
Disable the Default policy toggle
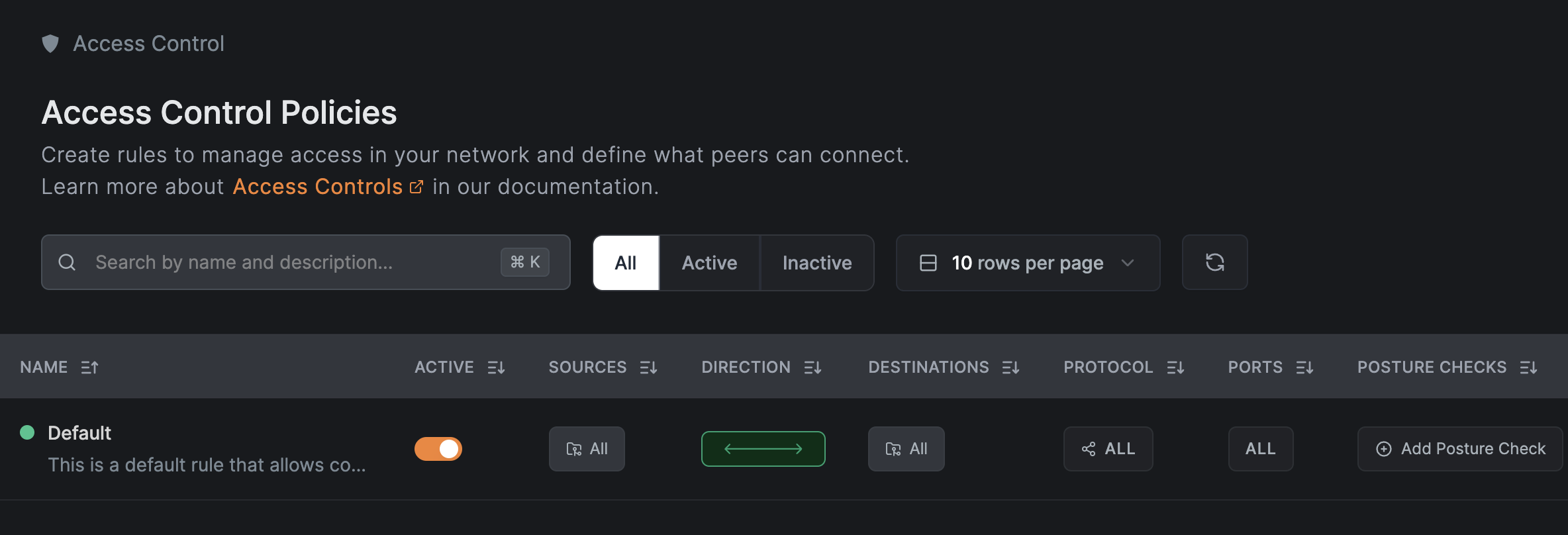[x=438, y=449]
